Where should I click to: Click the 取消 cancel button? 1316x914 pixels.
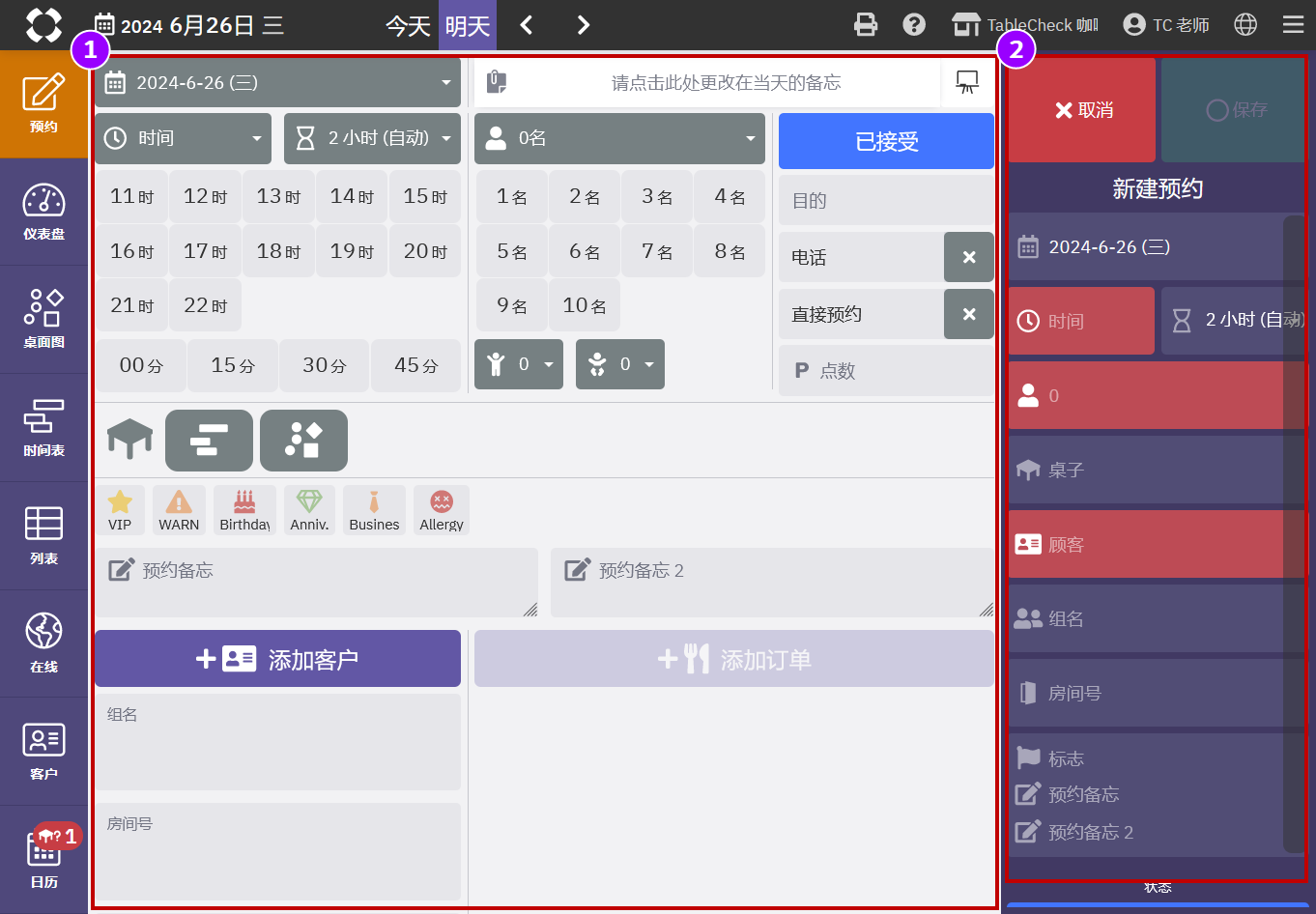click(1082, 110)
